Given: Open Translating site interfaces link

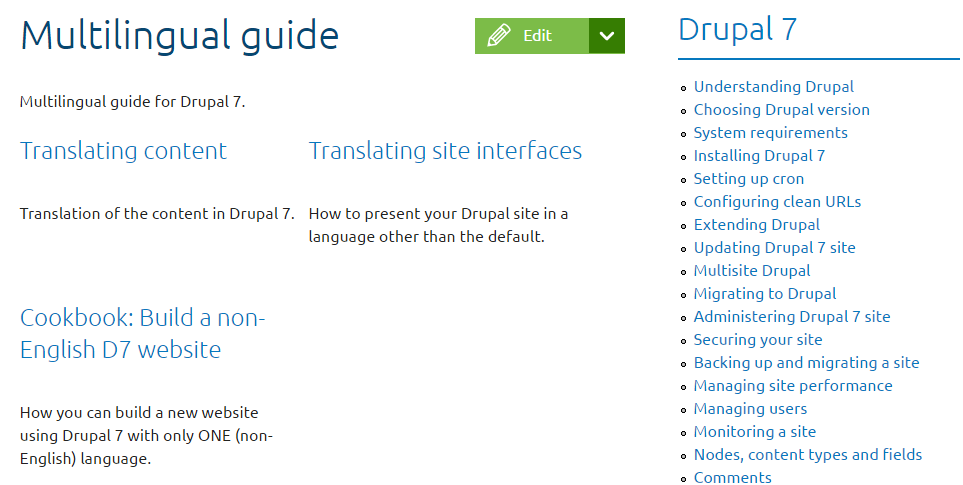Looking at the screenshot, I should pos(445,150).
